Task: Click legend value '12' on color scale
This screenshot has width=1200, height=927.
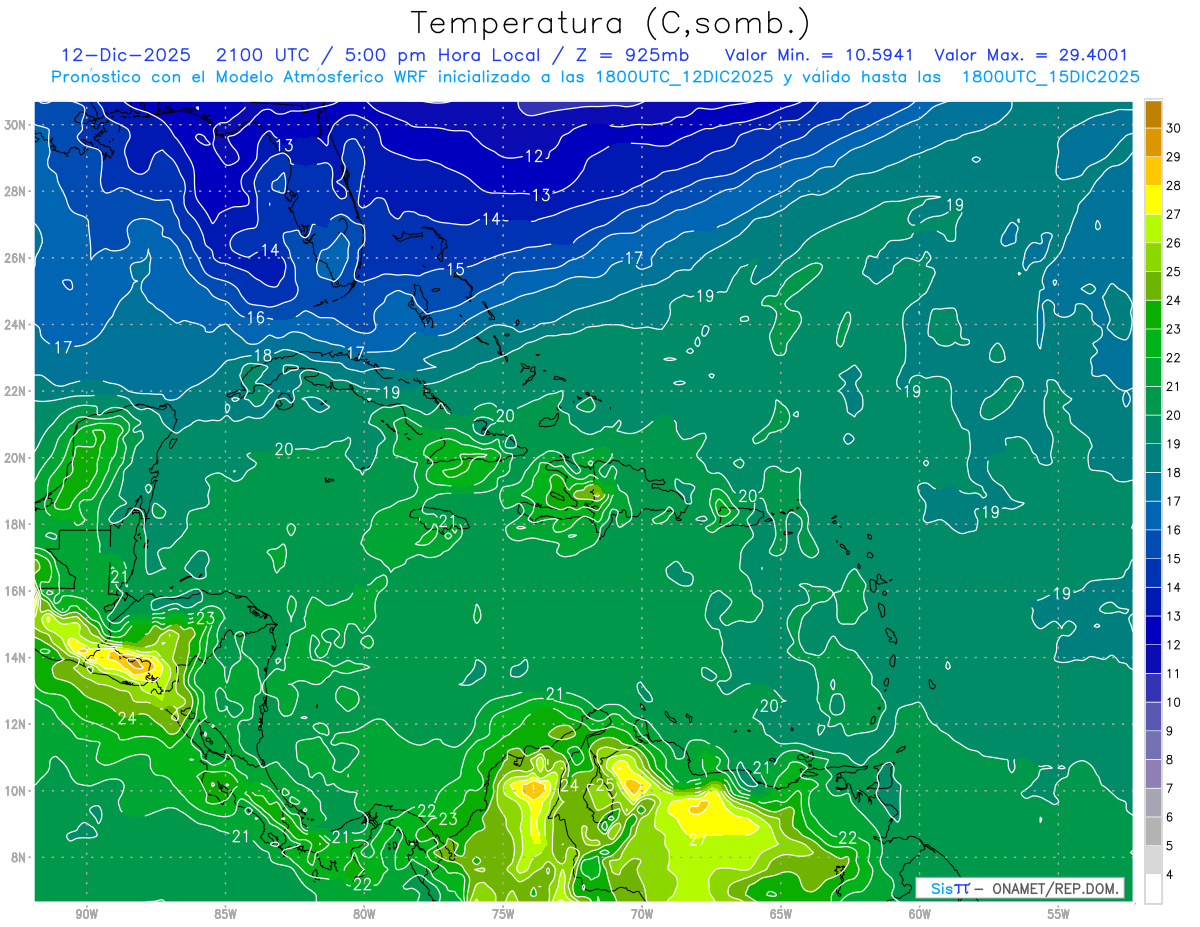Action: [x=1174, y=645]
